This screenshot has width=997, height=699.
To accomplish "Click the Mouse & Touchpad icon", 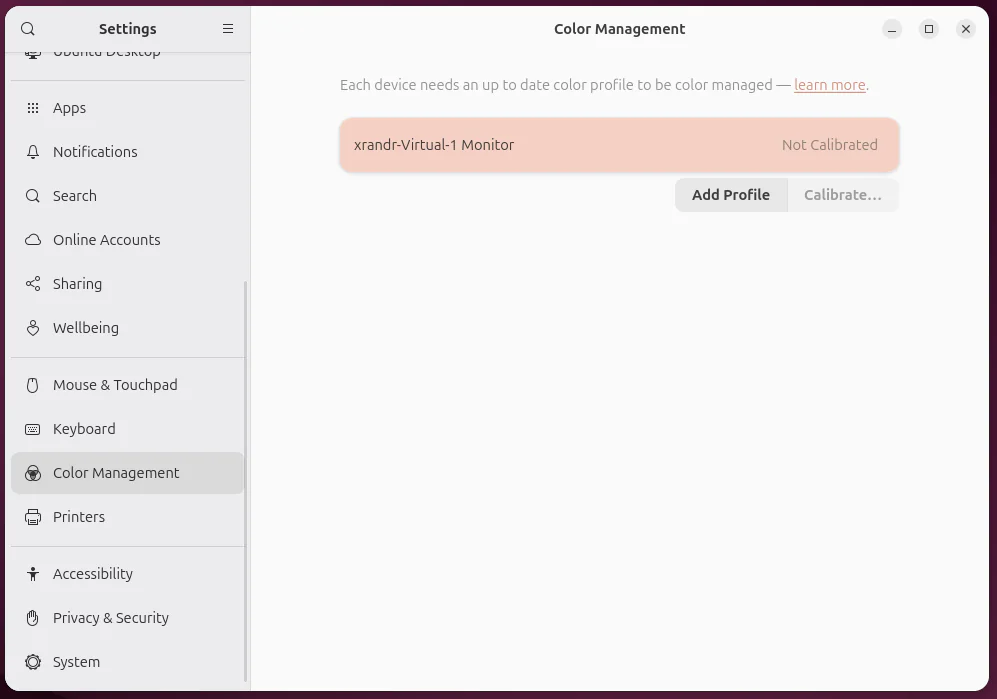I will pos(32,384).
